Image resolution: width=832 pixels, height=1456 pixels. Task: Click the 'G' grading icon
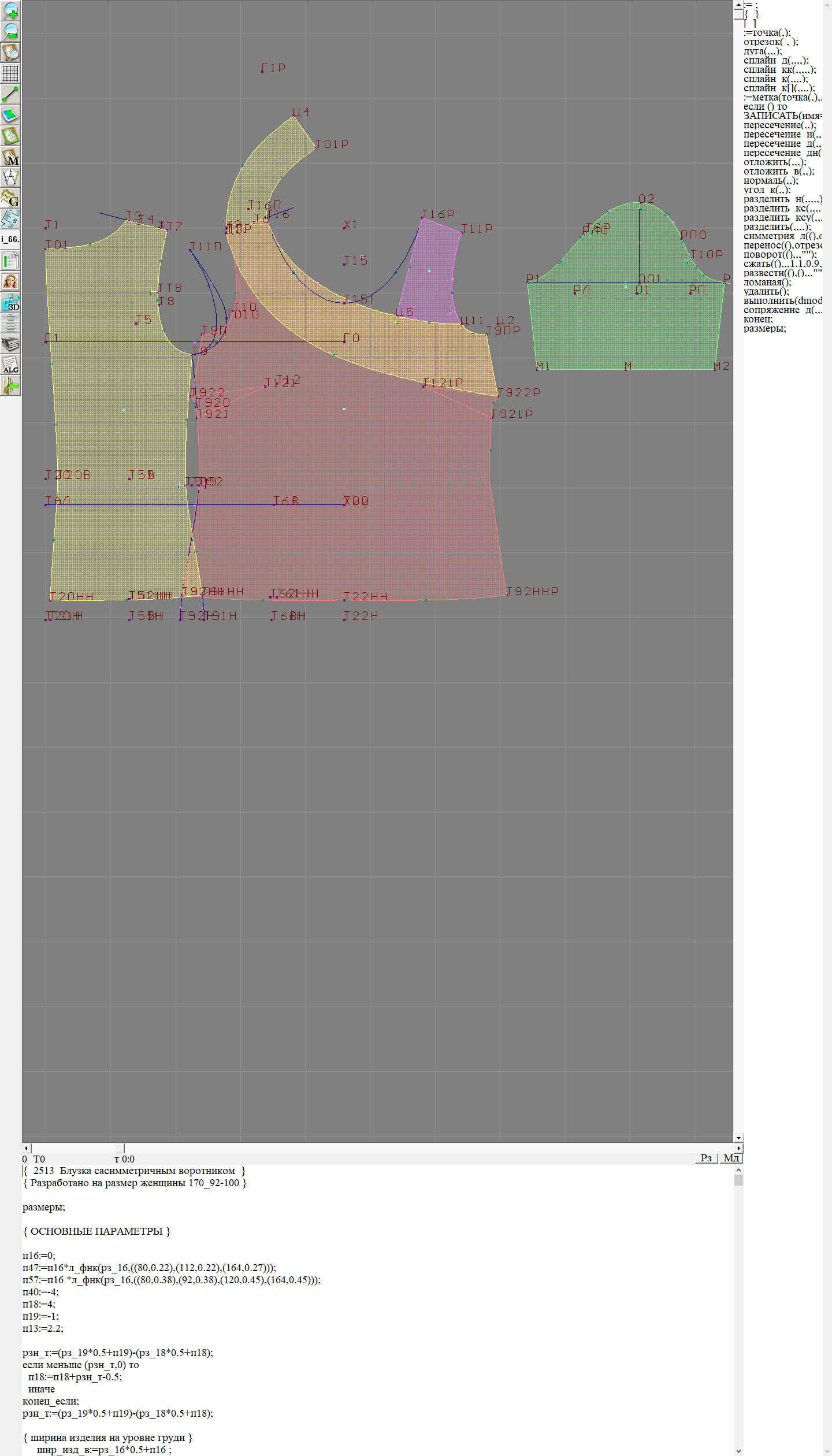[x=10, y=198]
